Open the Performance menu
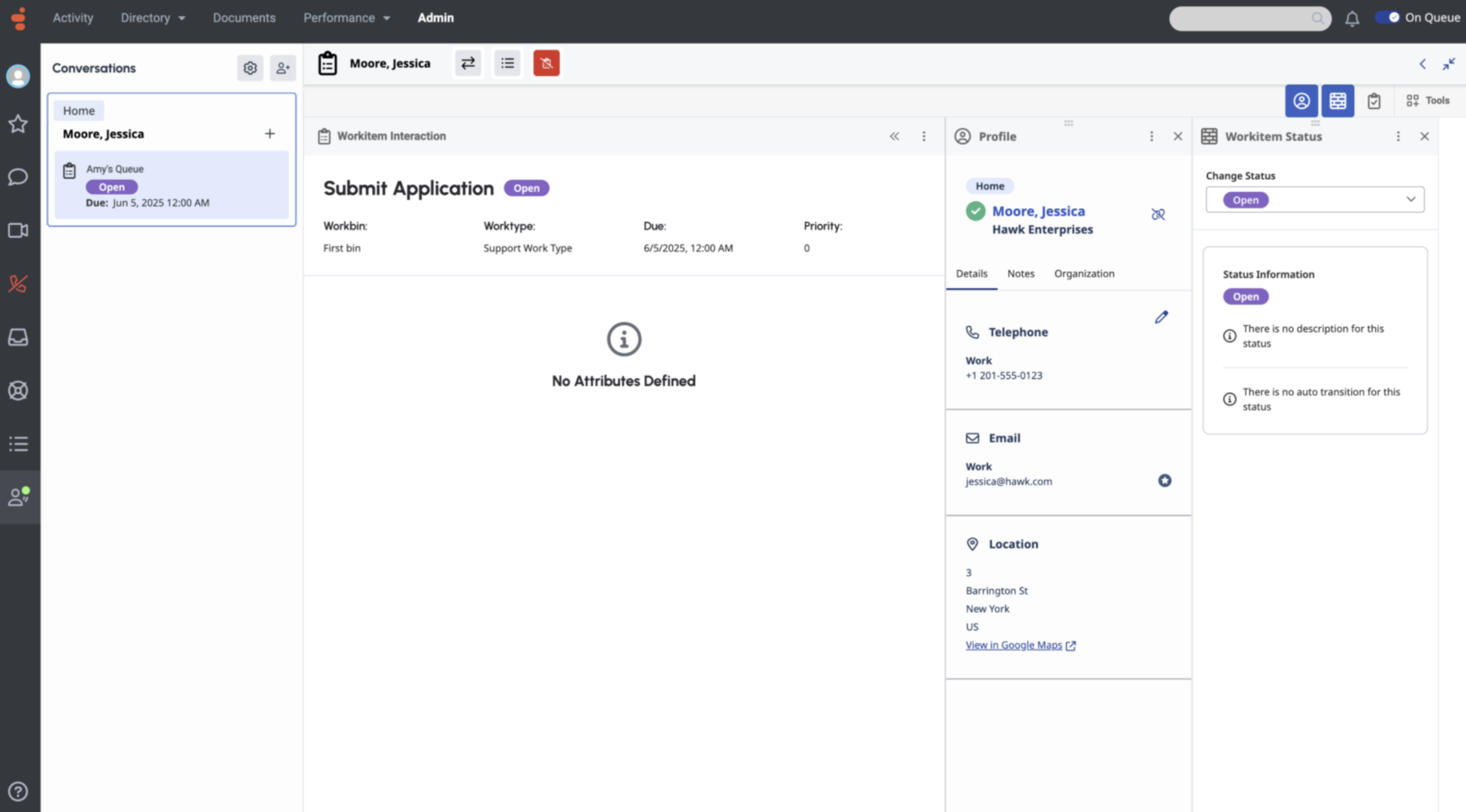 346,18
